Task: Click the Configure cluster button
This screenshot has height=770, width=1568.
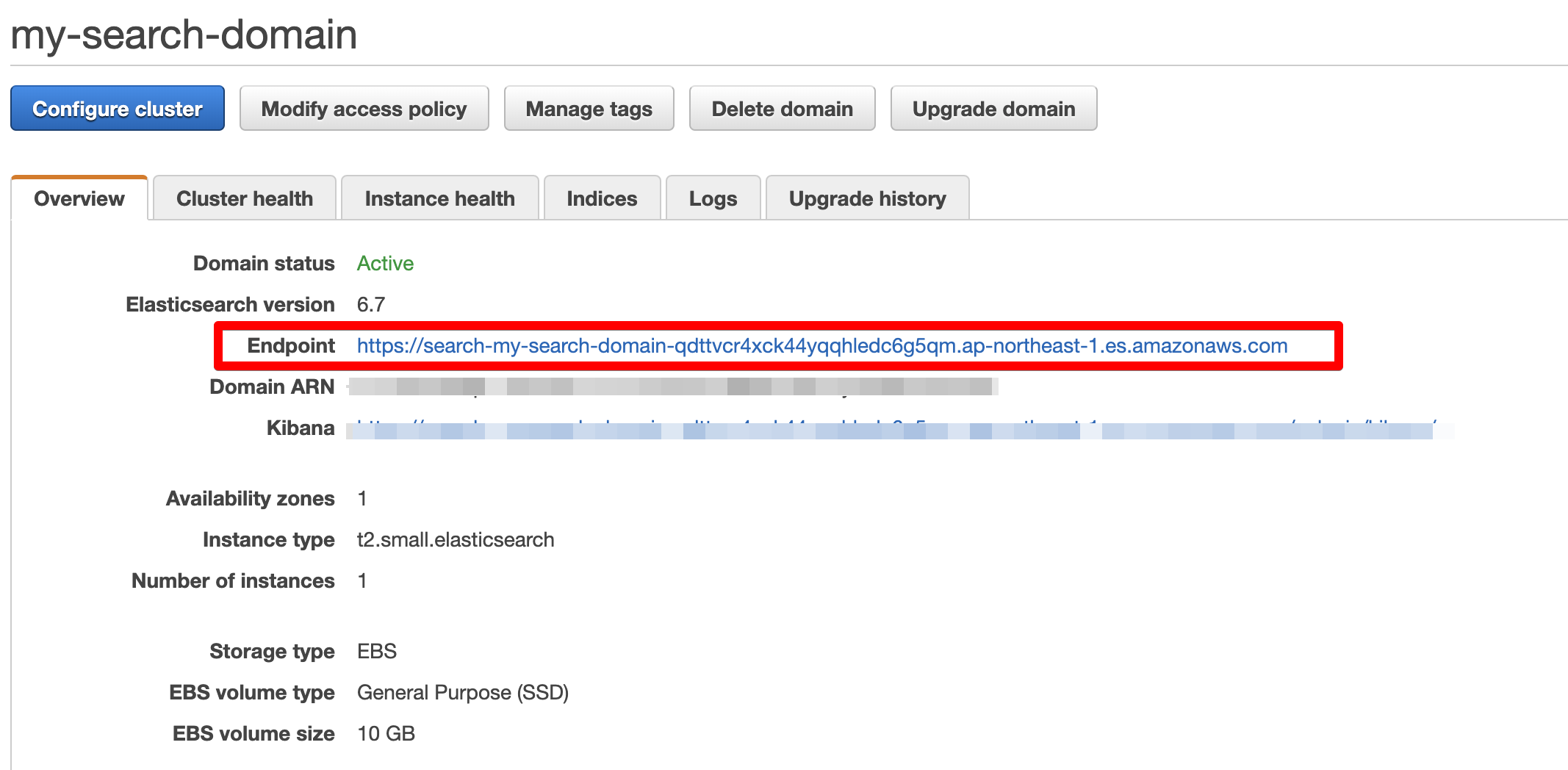Action: pyautogui.click(x=117, y=108)
